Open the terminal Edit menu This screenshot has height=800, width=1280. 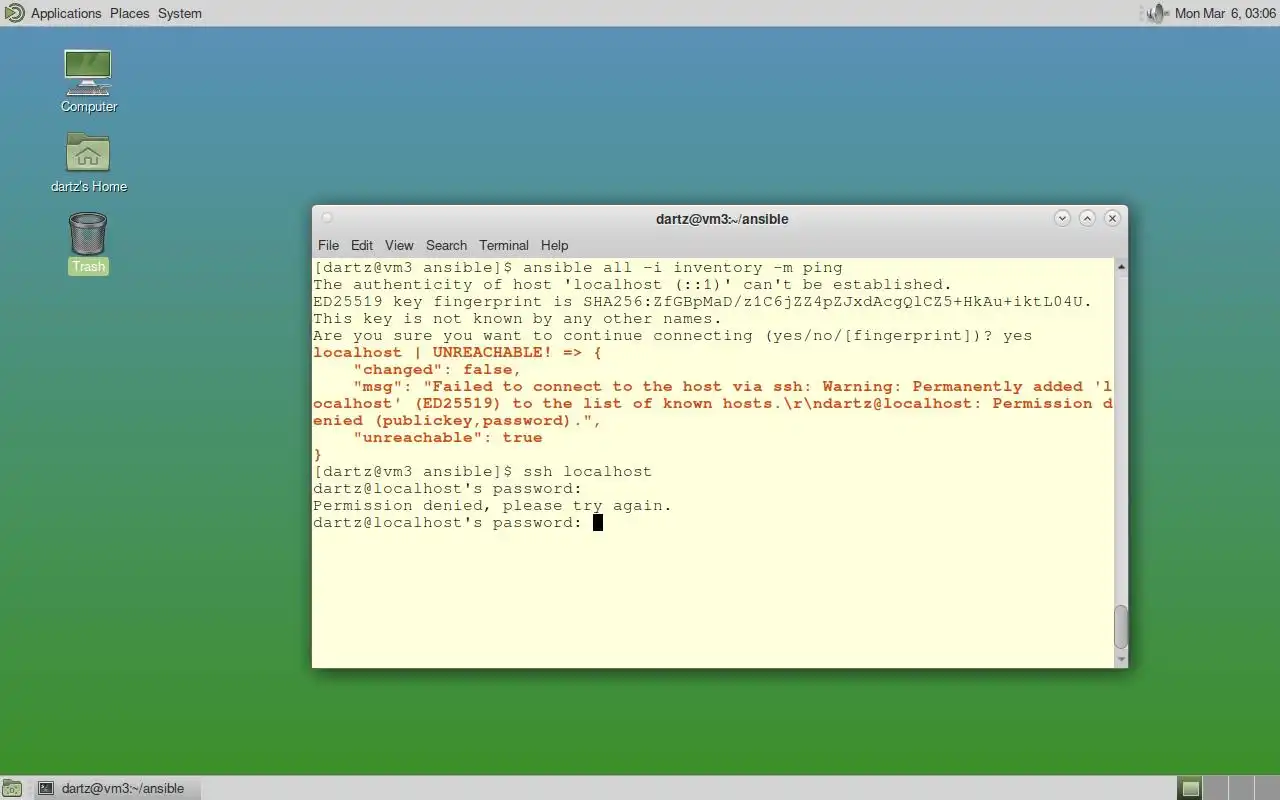(x=362, y=245)
